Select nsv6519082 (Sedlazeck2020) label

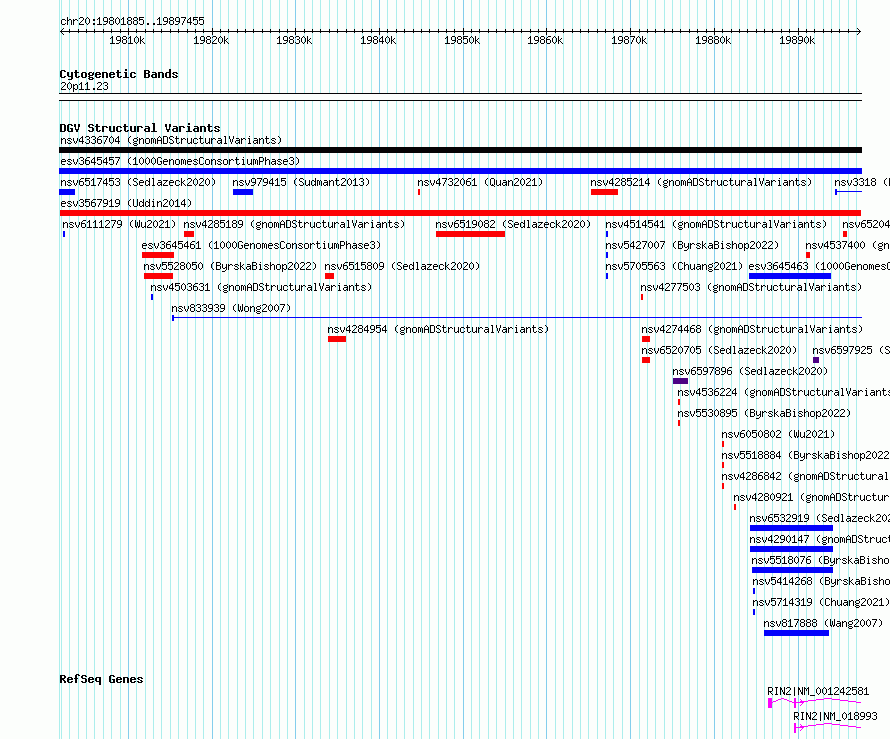click(x=513, y=224)
